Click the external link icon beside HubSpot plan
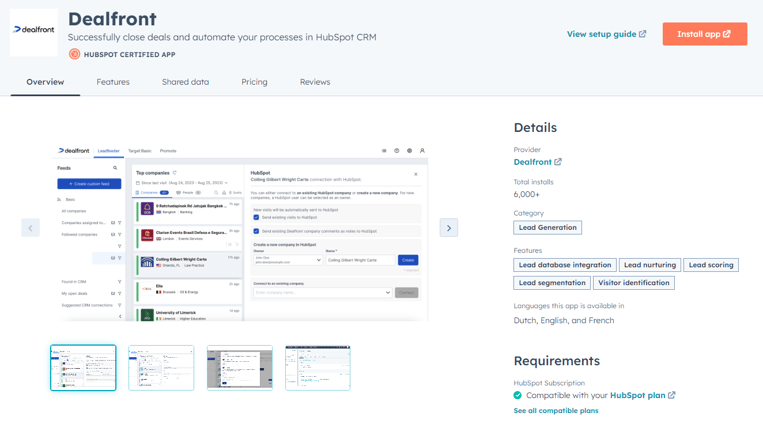Image resolution: width=763 pixels, height=424 pixels. (x=672, y=395)
